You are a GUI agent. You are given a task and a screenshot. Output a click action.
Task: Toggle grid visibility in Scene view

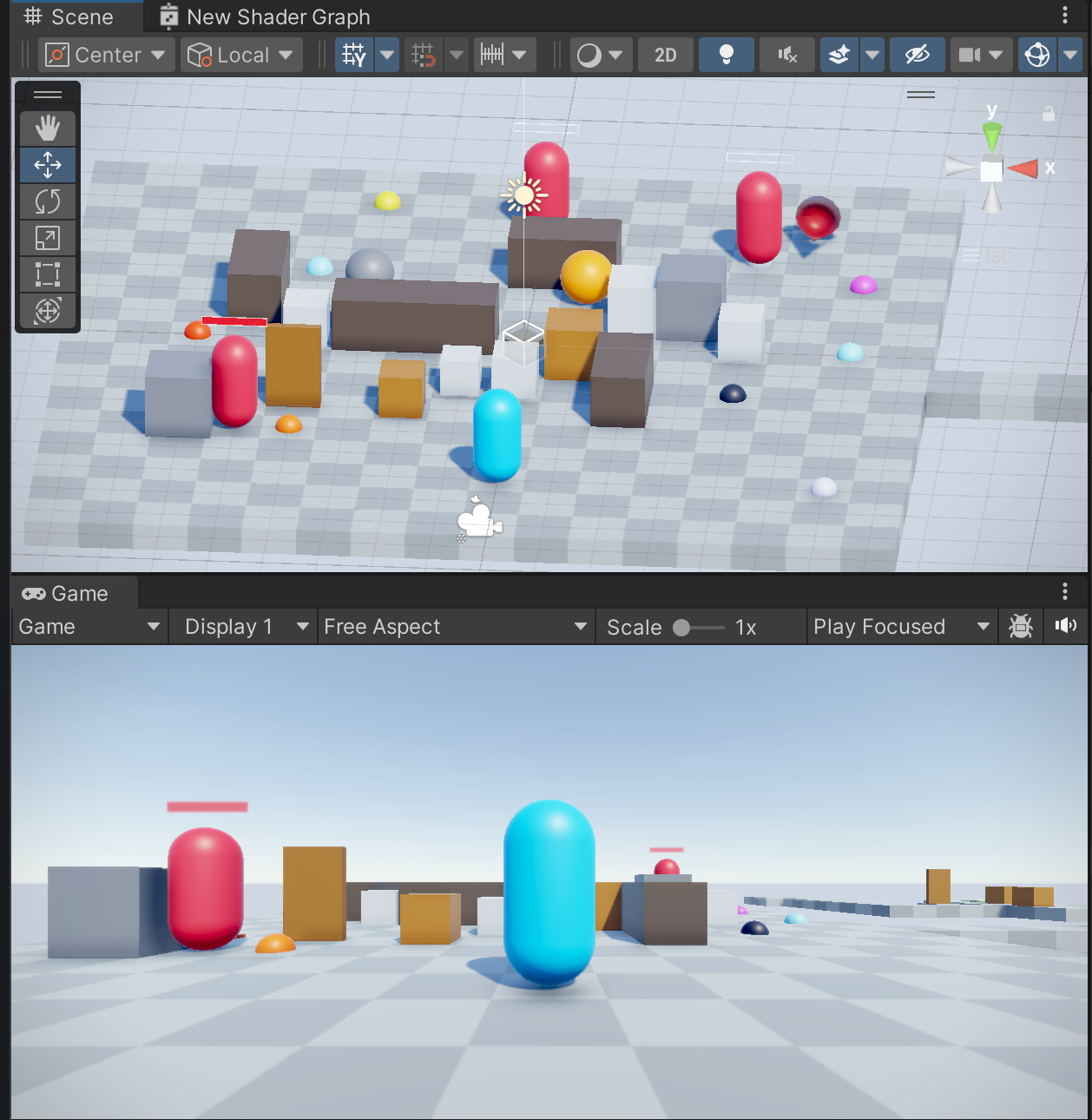pos(354,55)
